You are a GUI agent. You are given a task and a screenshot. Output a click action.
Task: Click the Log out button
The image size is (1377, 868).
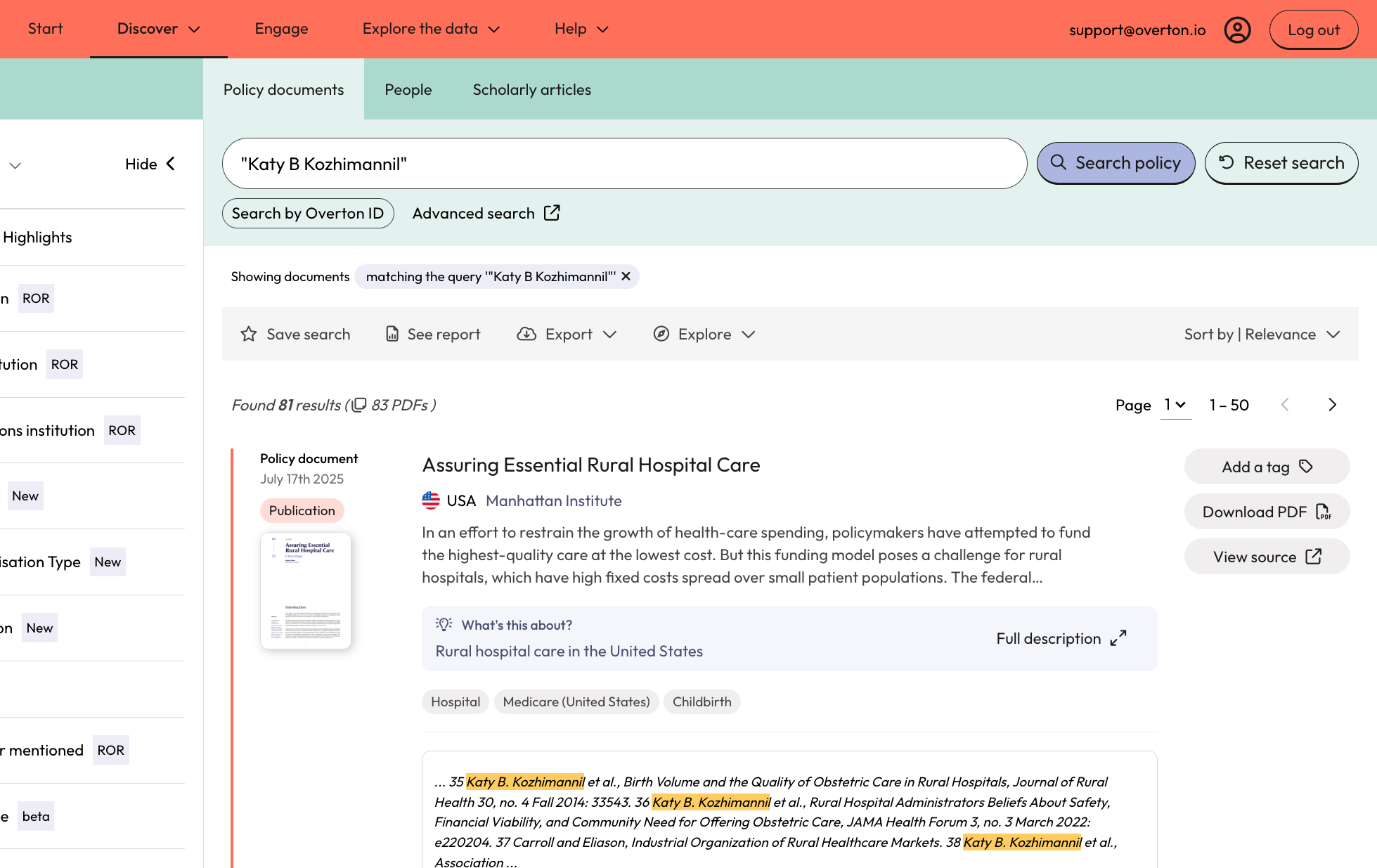(1314, 30)
